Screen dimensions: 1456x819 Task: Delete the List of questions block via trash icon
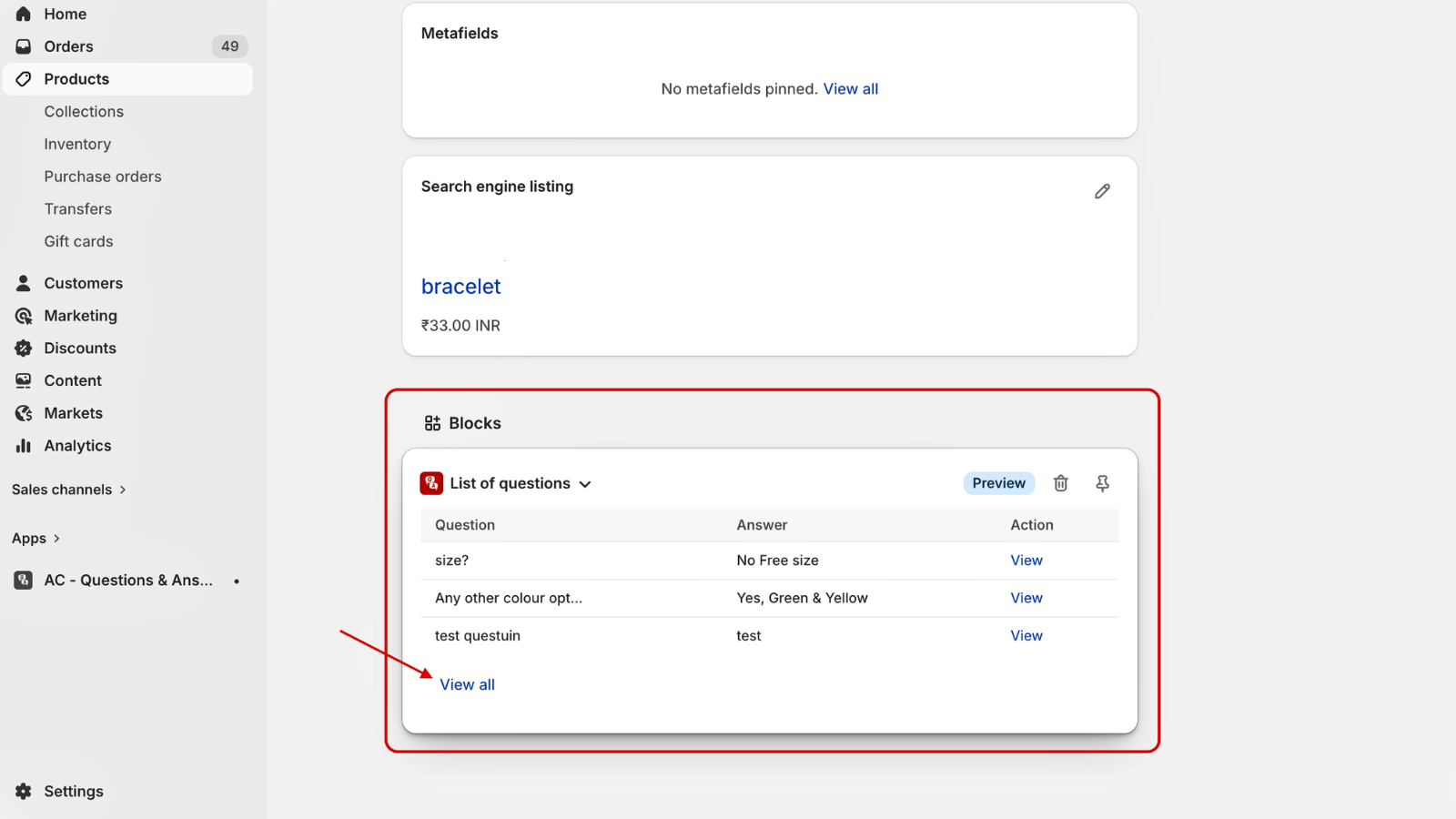(1060, 483)
